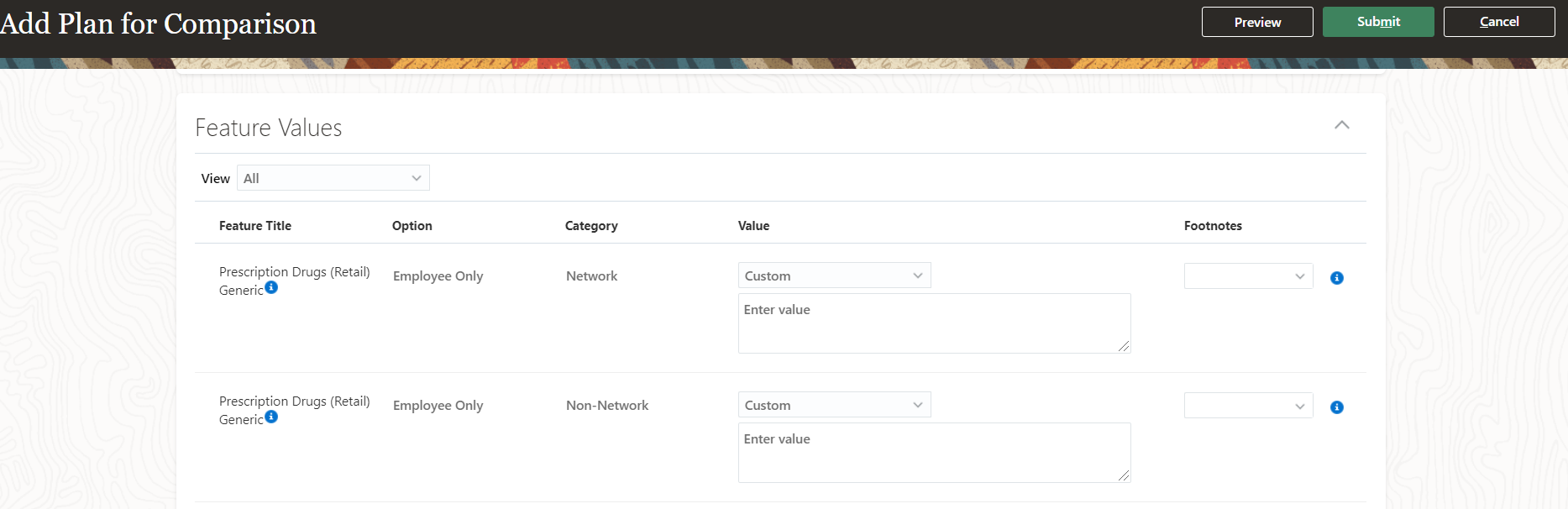Click the Category column header
This screenshot has width=1568, height=509.
tap(591, 226)
